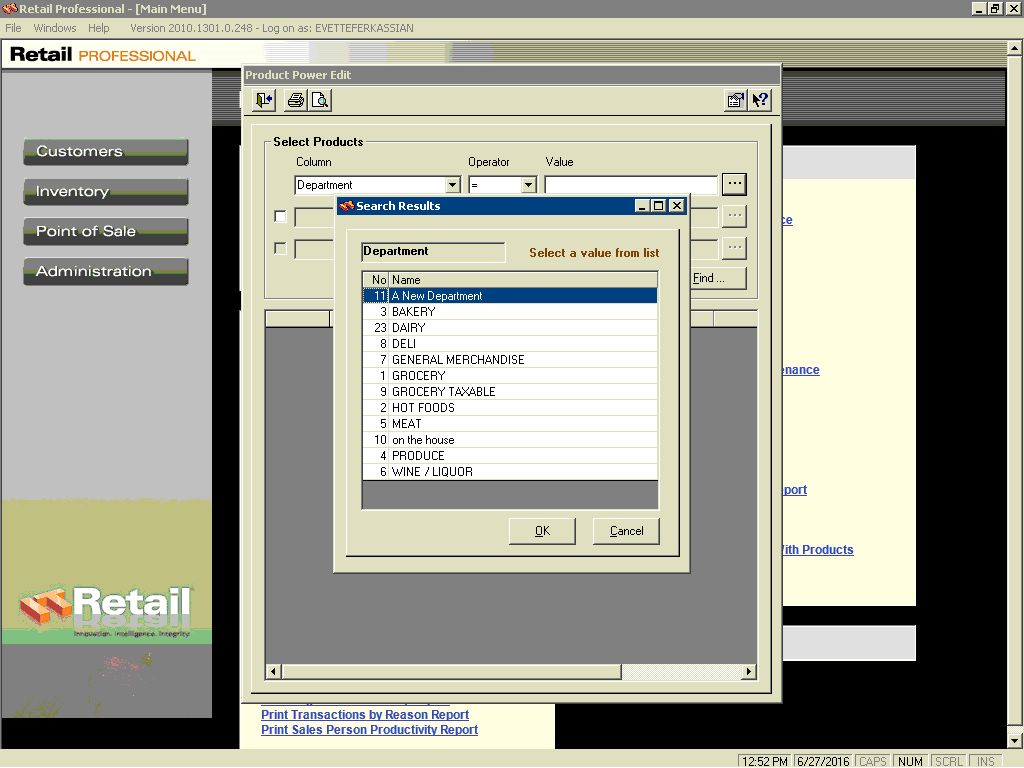Select DELI in department list

point(510,344)
